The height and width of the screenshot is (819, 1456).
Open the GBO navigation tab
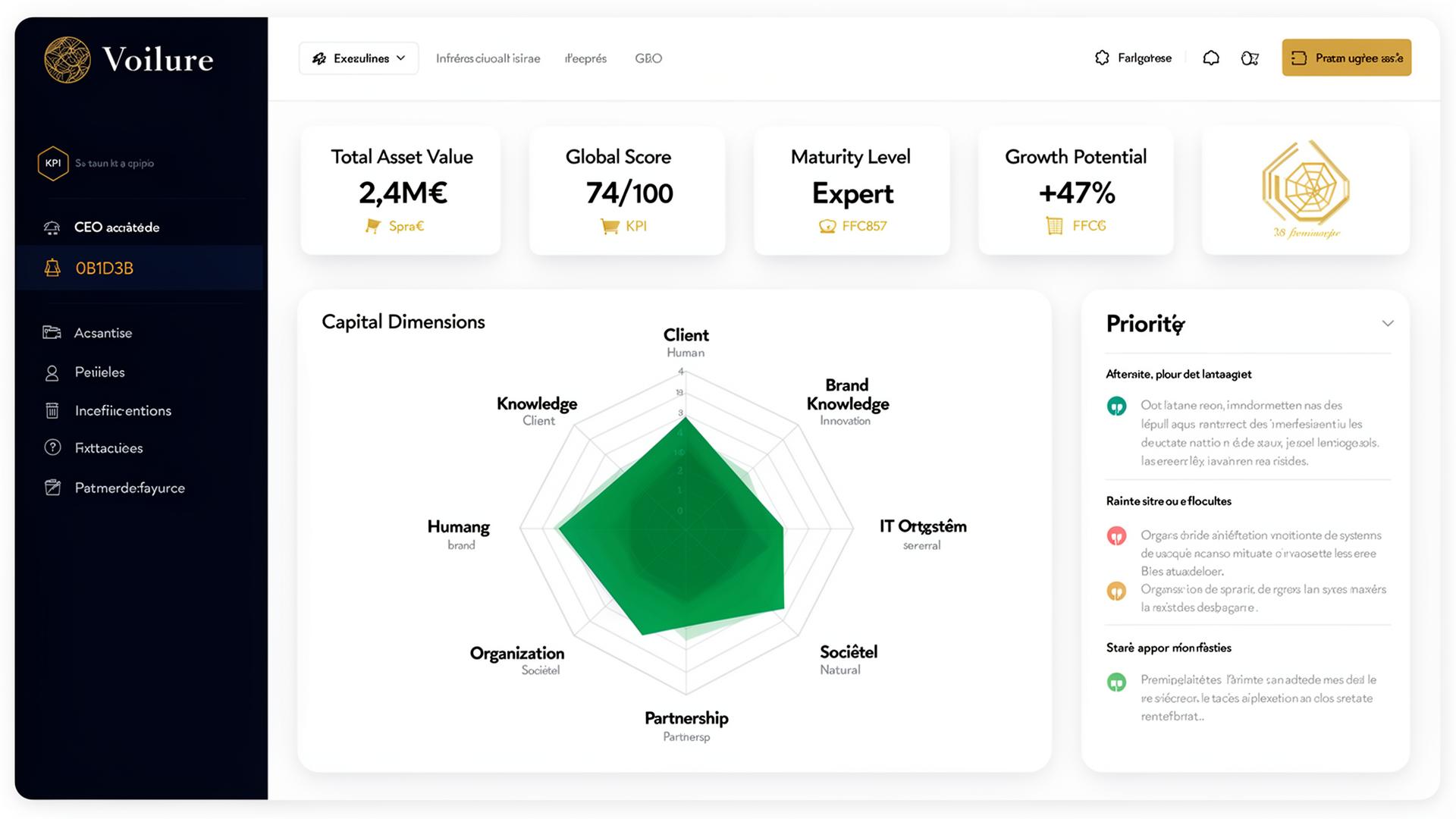(648, 58)
